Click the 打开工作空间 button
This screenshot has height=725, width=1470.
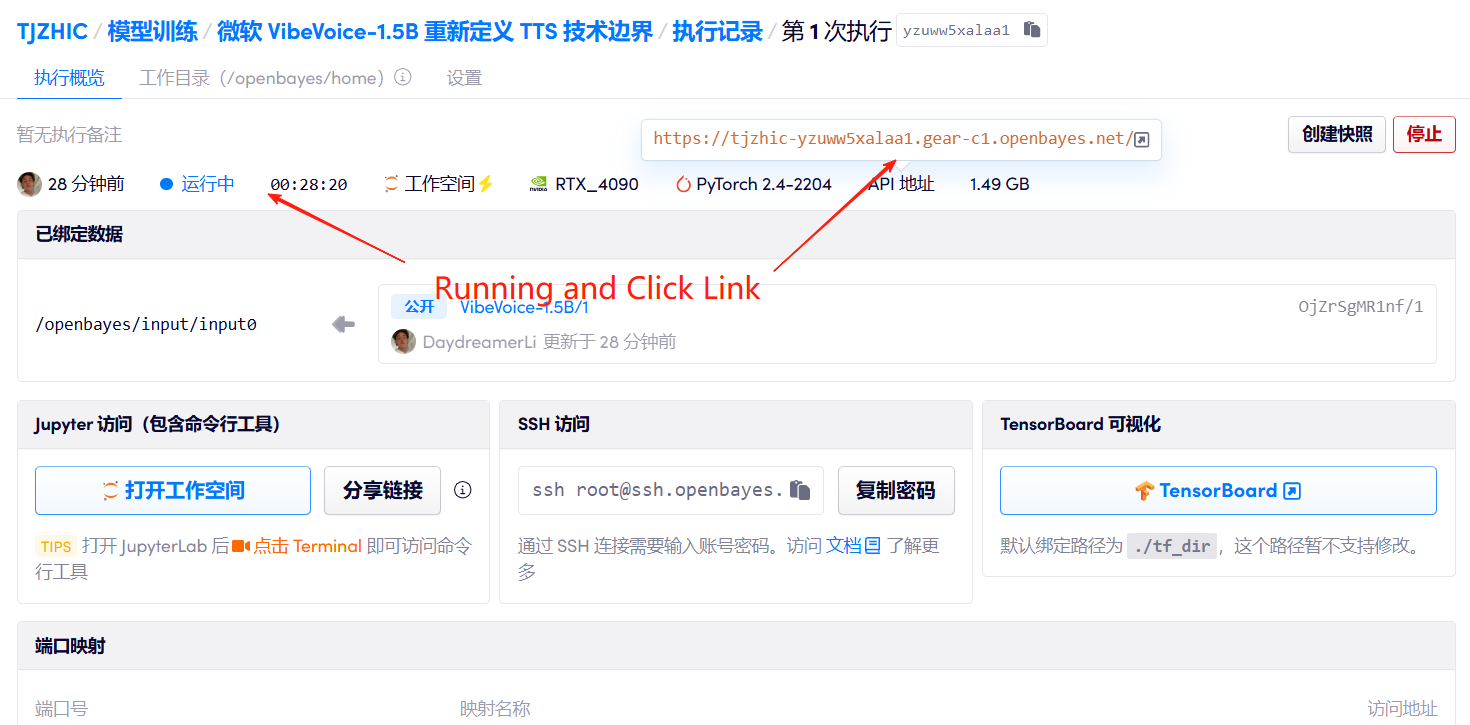[173, 490]
